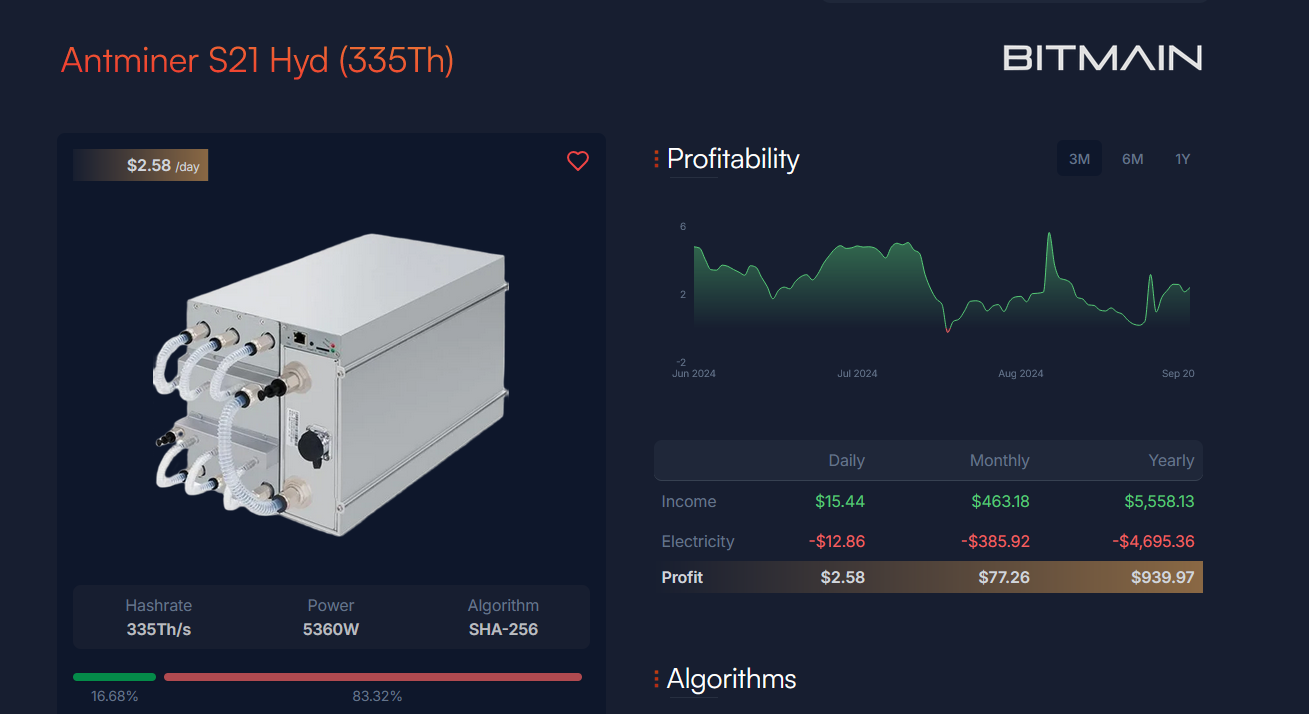1309x714 pixels.
Task: Click the Aug 2024 chart axis label
Action: pyautogui.click(x=1021, y=374)
